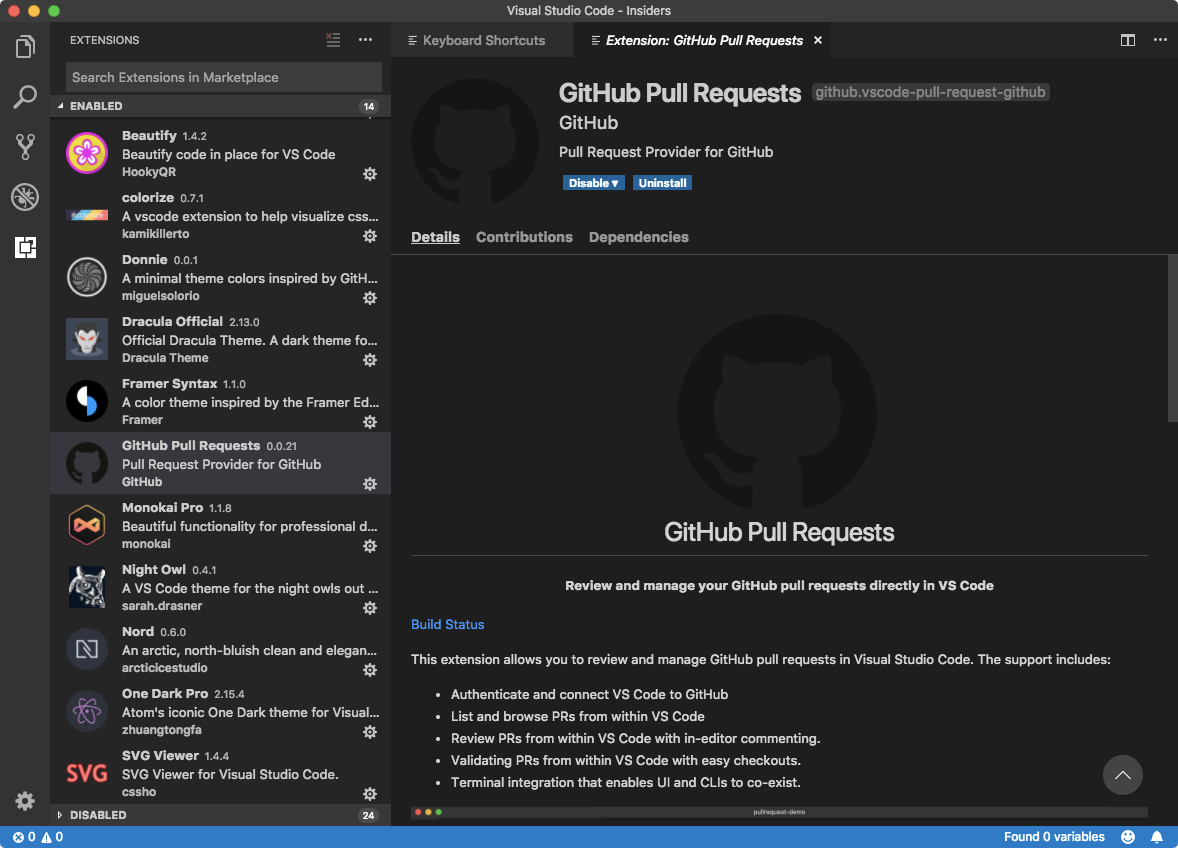Click the notifications bell in the status bar
This screenshot has height=848, width=1178.
(x=1158, y=836)
